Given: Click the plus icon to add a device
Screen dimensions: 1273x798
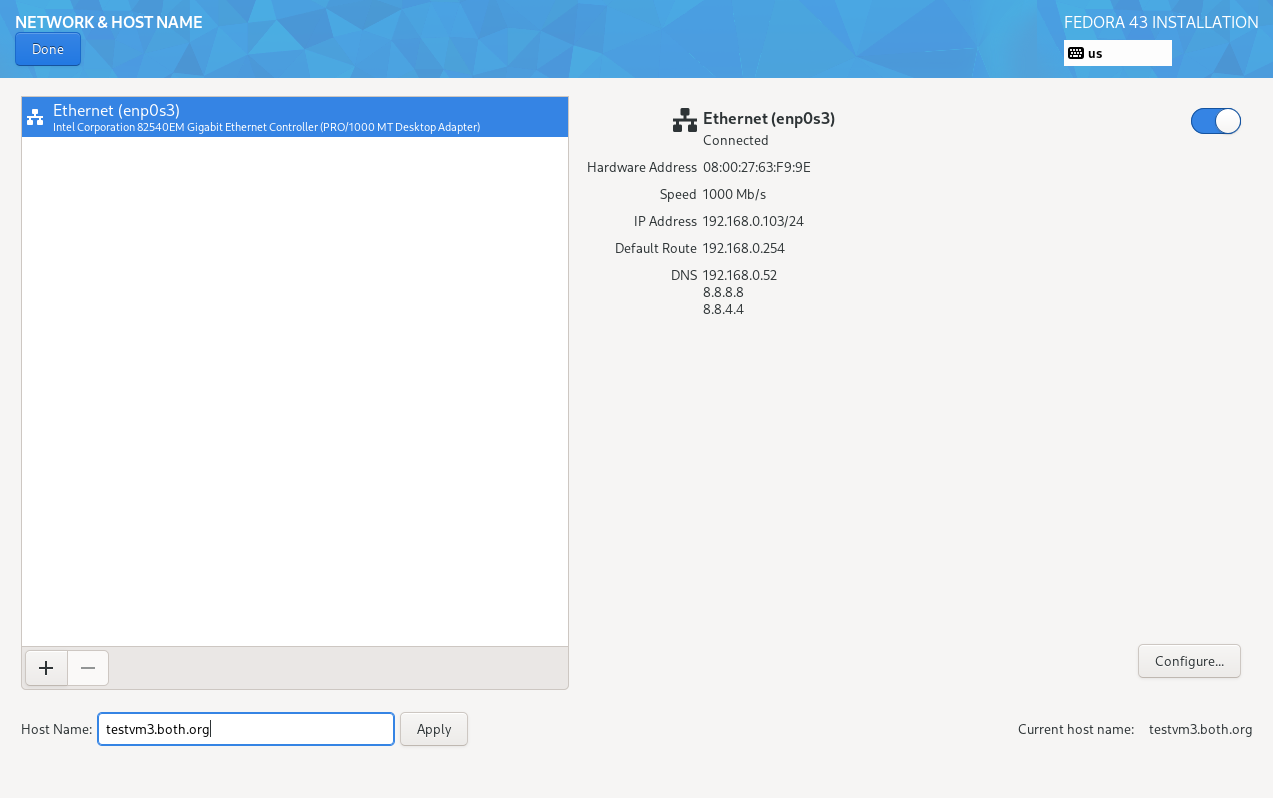Looking at the screenshot, I should click(46, 668).
